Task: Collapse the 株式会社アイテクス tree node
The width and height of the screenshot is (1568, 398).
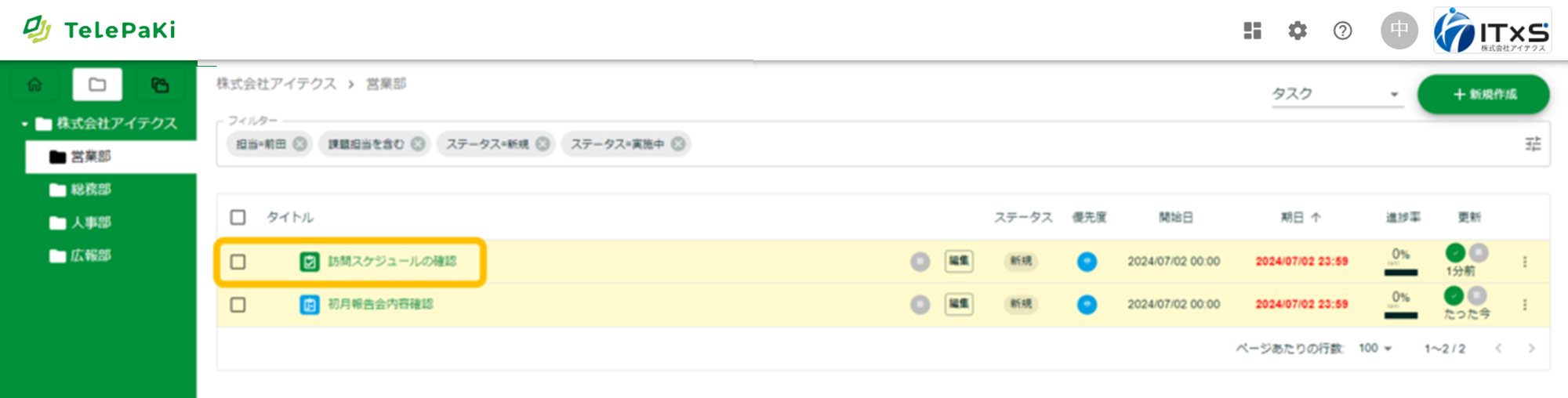Action: point(25,124)
